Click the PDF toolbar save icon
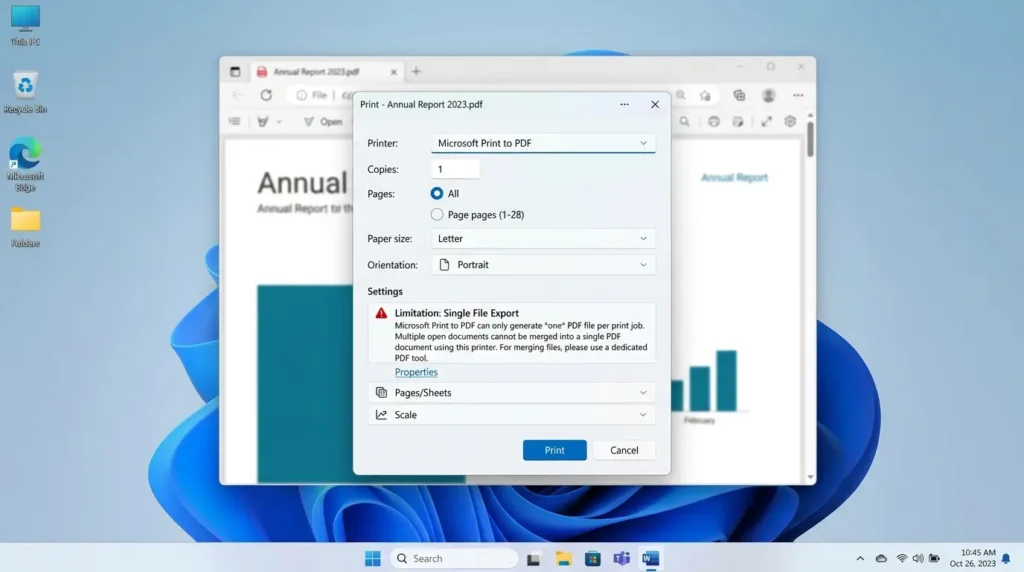 (738, 121)
